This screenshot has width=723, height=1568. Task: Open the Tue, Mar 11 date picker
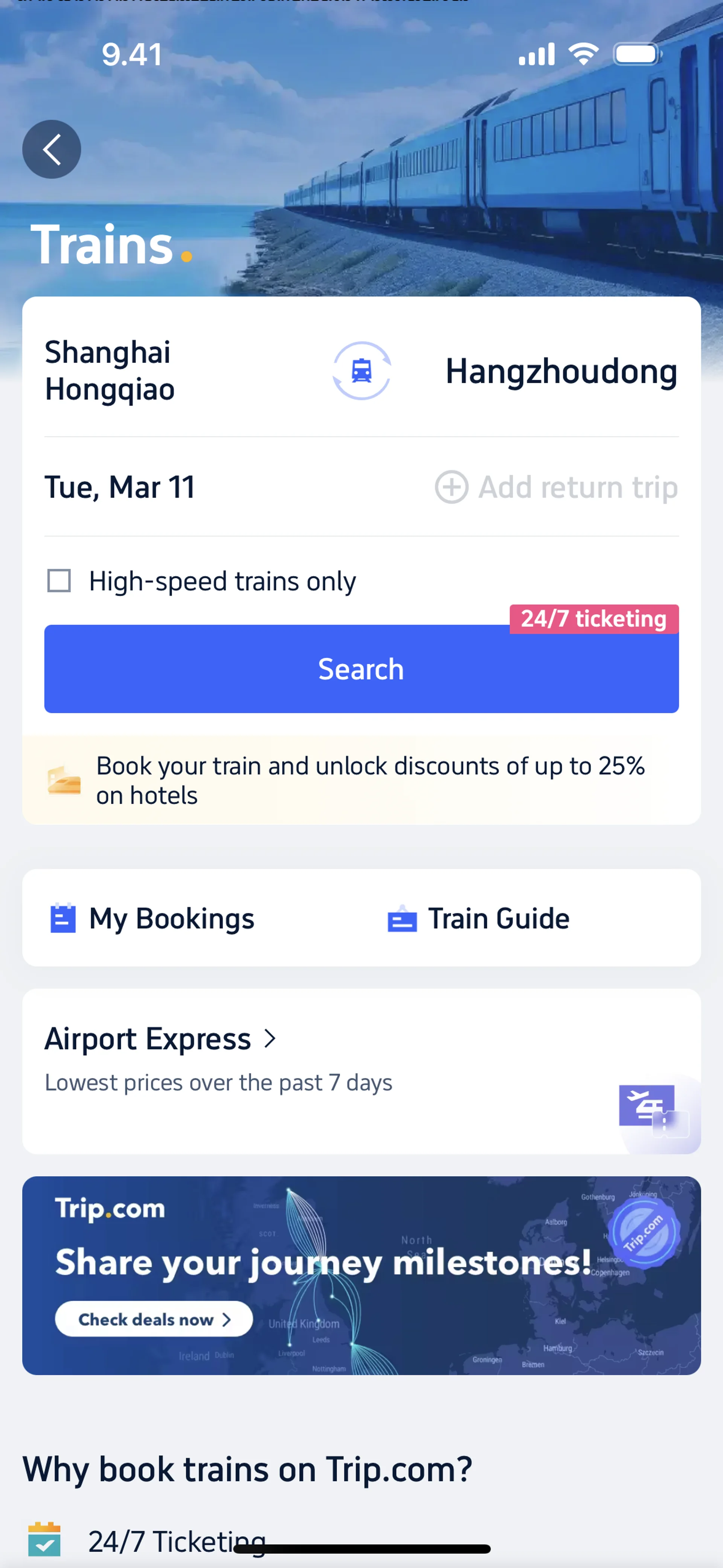(120, 487)
